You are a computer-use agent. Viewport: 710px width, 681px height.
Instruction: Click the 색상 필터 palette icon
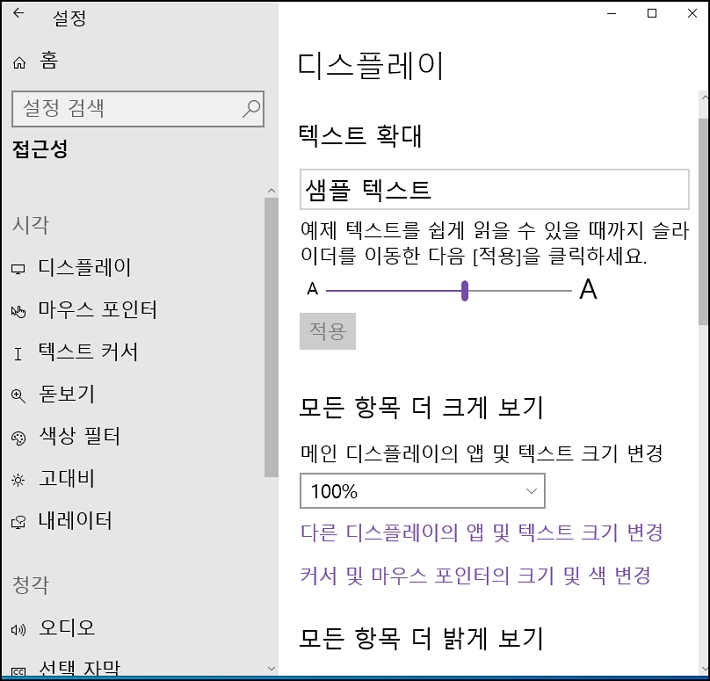click(18, 438)
